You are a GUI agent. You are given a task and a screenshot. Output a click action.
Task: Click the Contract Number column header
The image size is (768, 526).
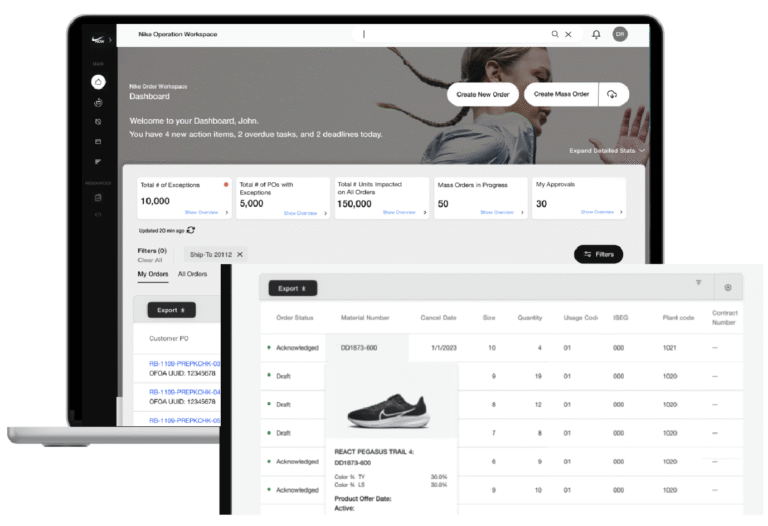pos(724,317)
